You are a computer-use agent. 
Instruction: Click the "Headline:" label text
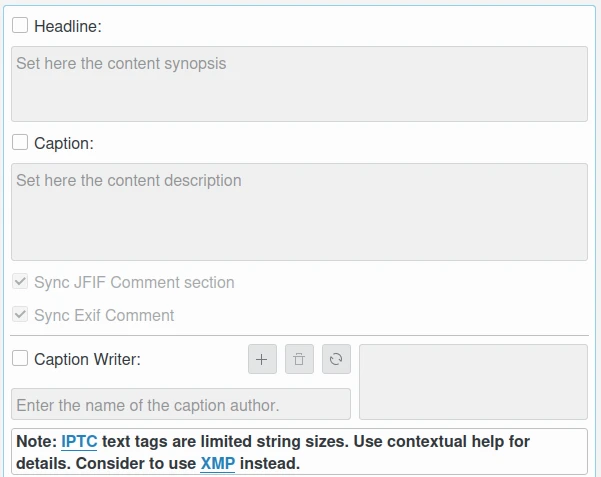pos(68,27)
